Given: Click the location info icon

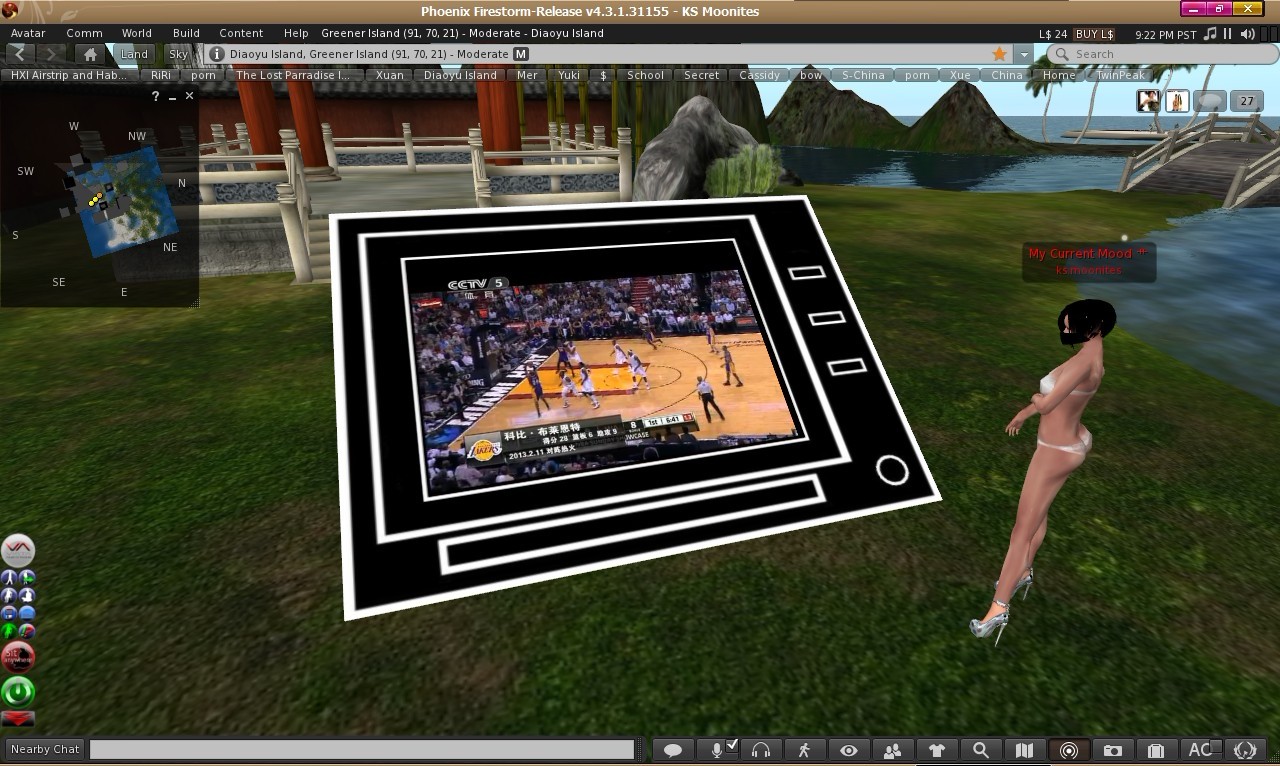Looking at the screenshot, I should point(217,54).
